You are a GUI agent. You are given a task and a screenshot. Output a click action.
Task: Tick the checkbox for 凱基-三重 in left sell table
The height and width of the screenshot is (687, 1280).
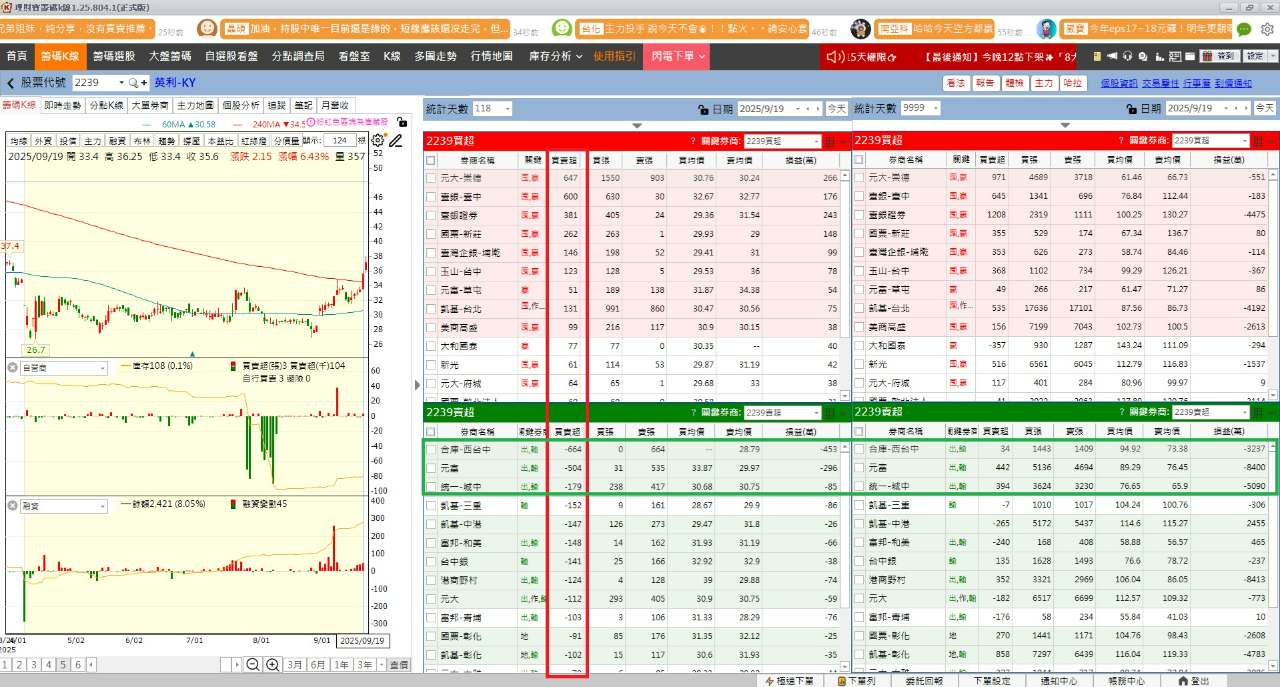click(431, 505)
